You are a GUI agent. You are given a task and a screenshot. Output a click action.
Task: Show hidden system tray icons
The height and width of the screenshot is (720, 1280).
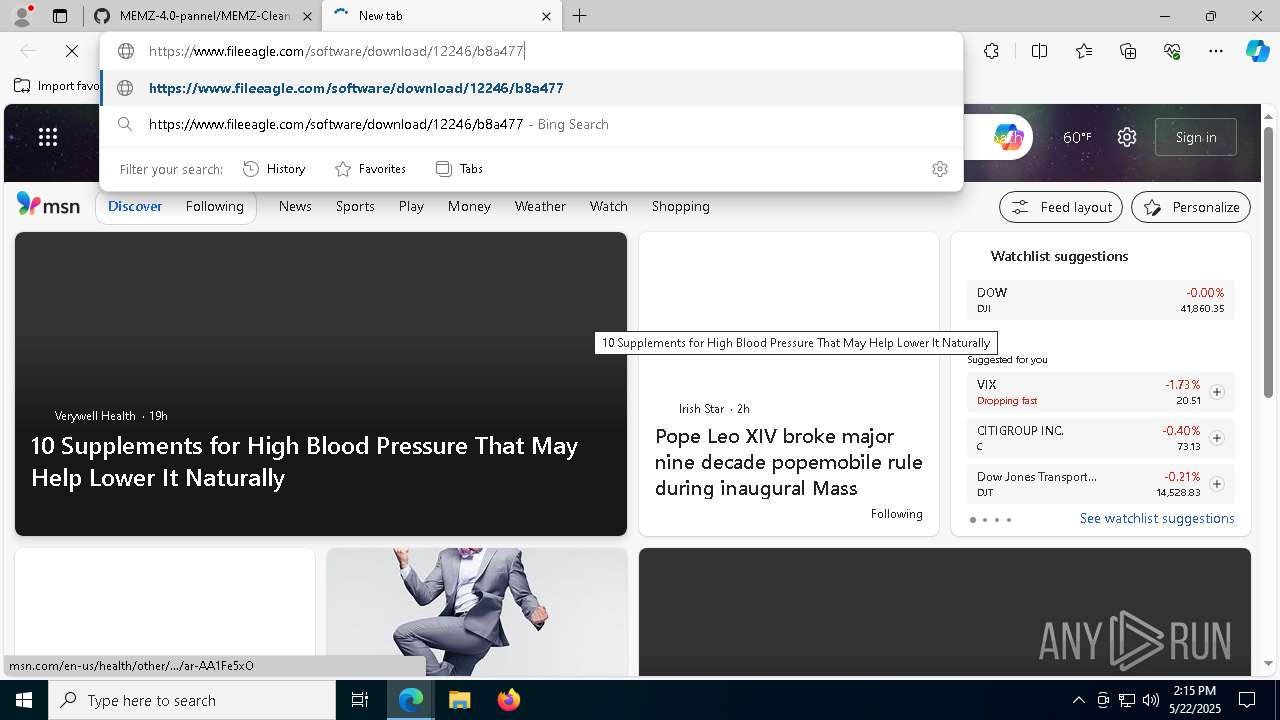[1078, 700]
